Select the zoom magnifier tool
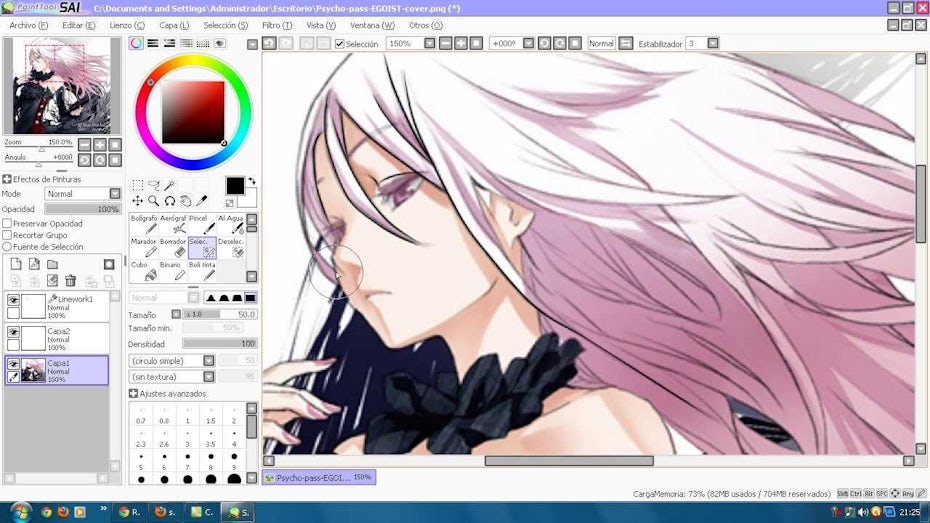 tap(153, 201)
